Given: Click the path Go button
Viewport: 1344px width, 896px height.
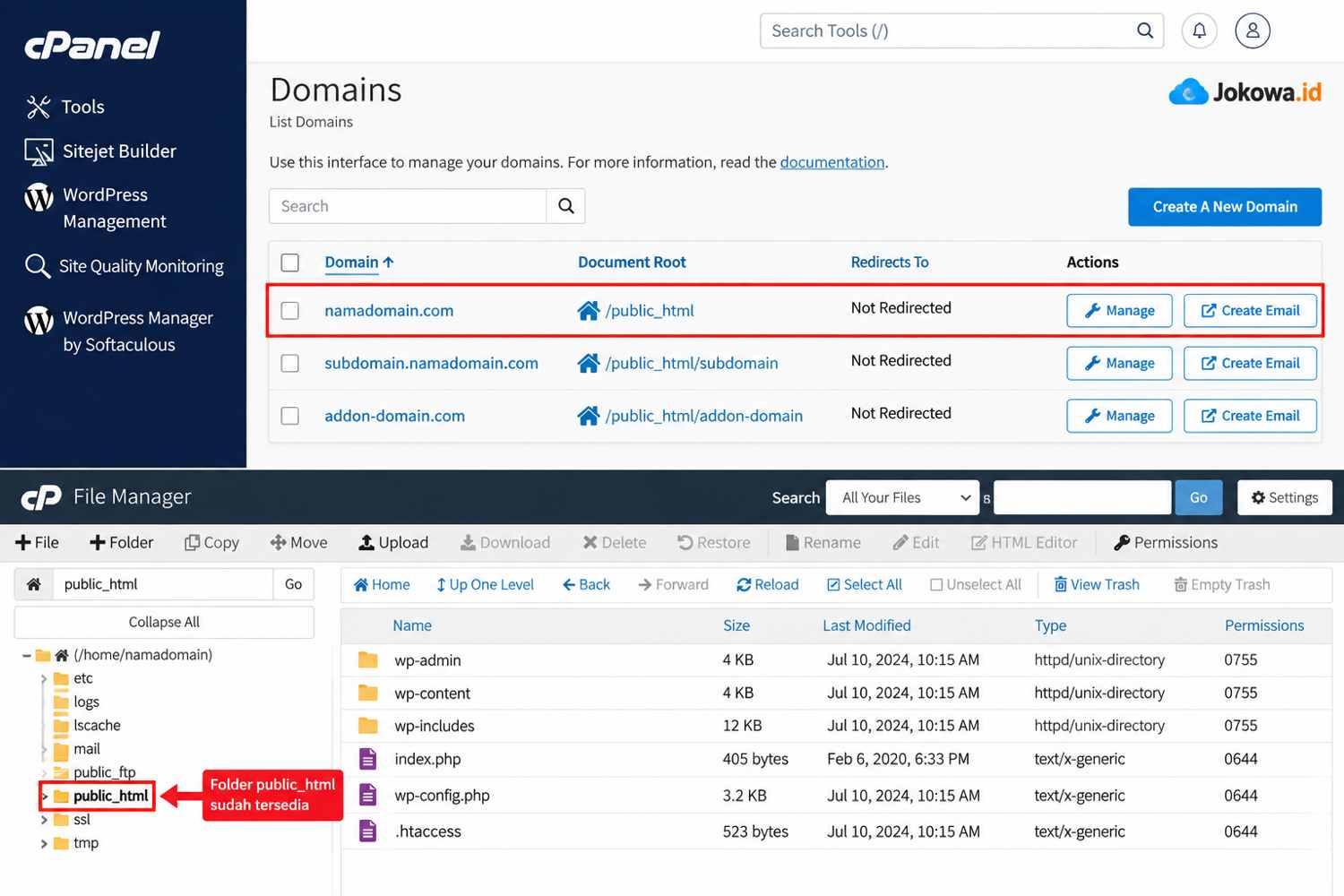Looking at the screenshot, I should pyautogui.click(x=293, y=584).
